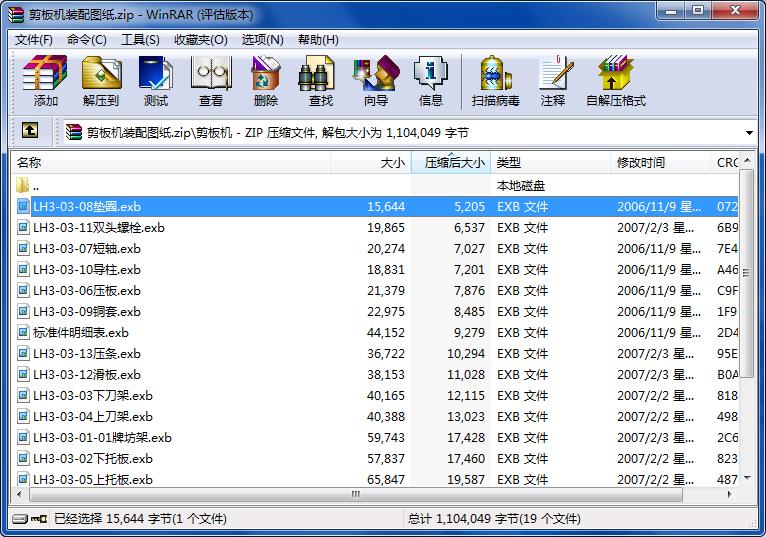Click status text 已经选择 15,644 字节
Viewport: 766px width, 537px height.
140,518
